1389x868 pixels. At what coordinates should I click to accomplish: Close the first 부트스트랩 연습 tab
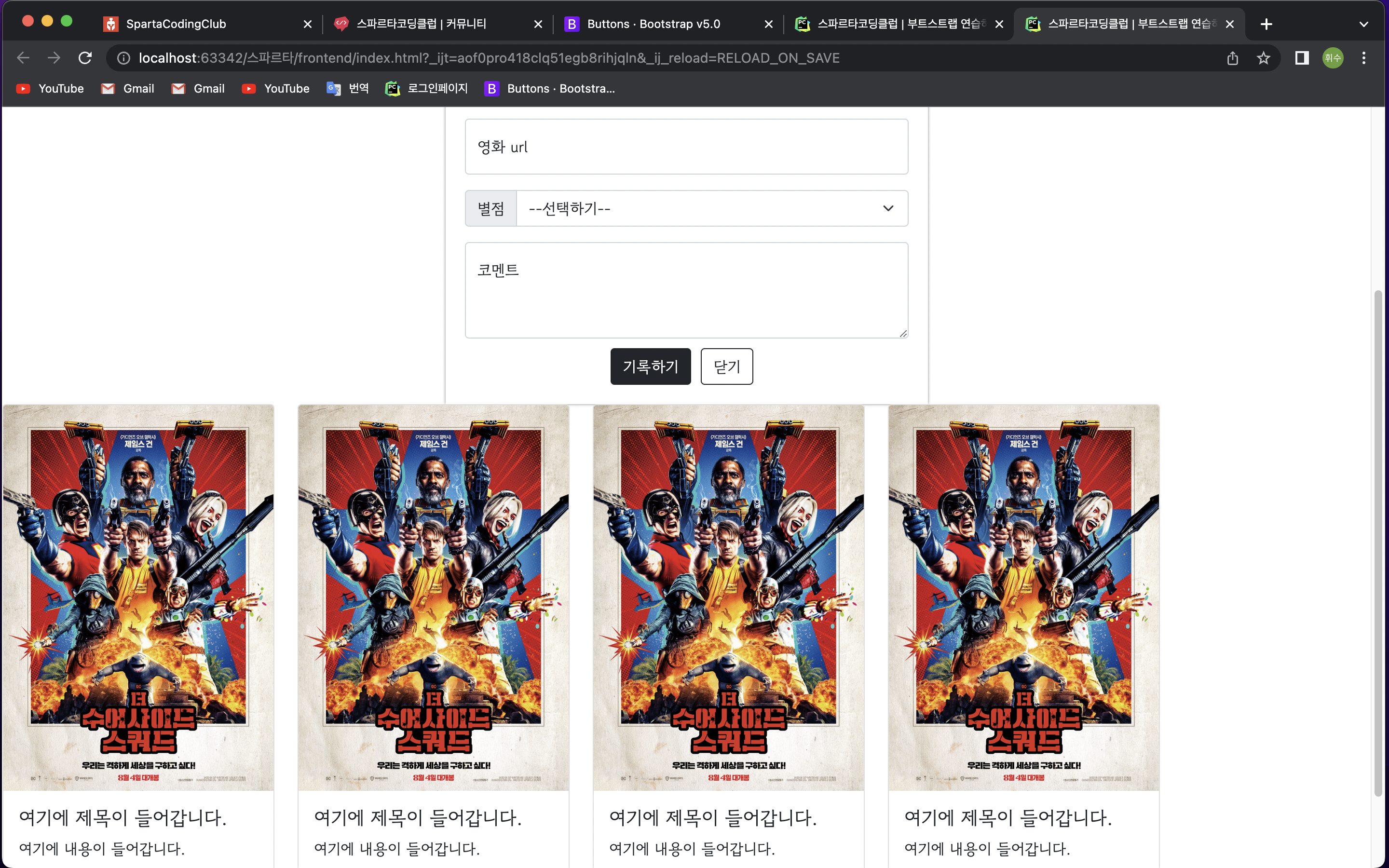tap(999, 24)
